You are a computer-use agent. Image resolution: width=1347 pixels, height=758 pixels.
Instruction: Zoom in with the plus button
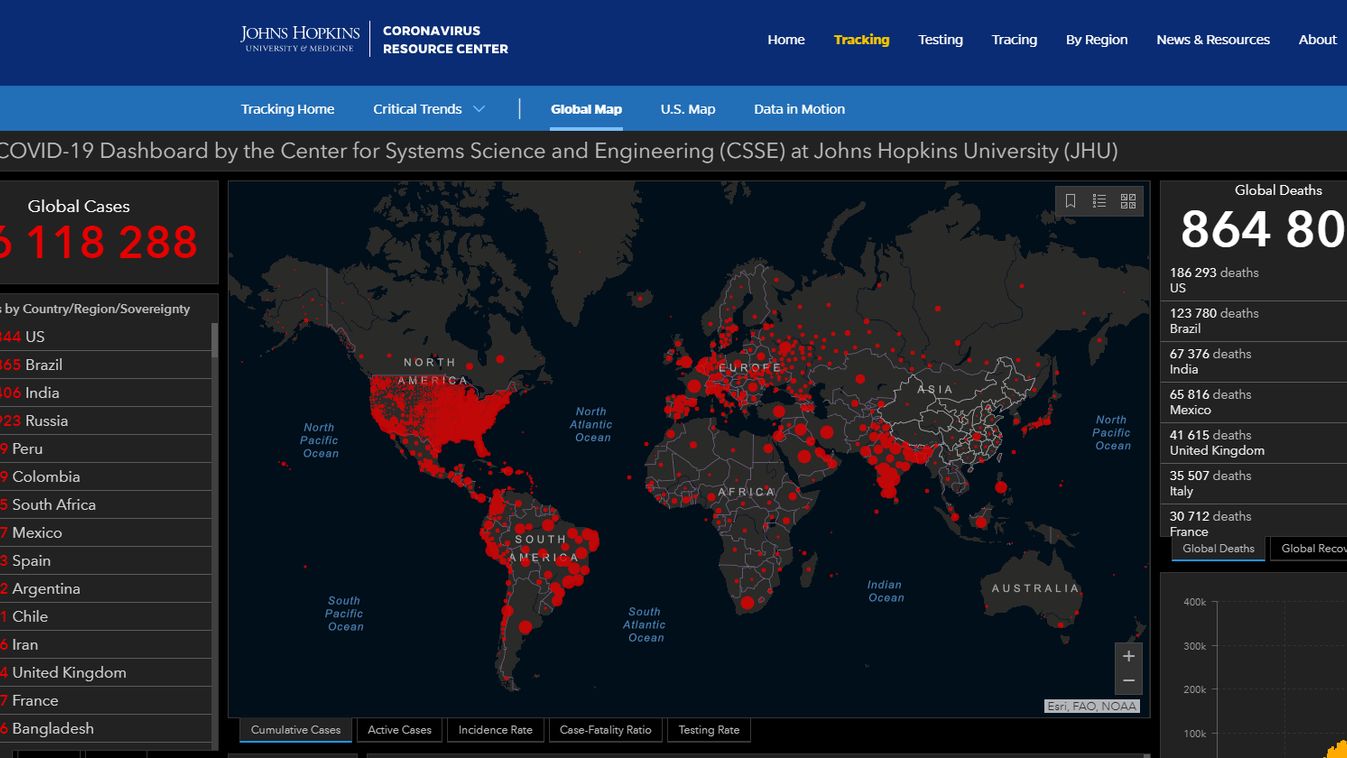click(1128, 656)
